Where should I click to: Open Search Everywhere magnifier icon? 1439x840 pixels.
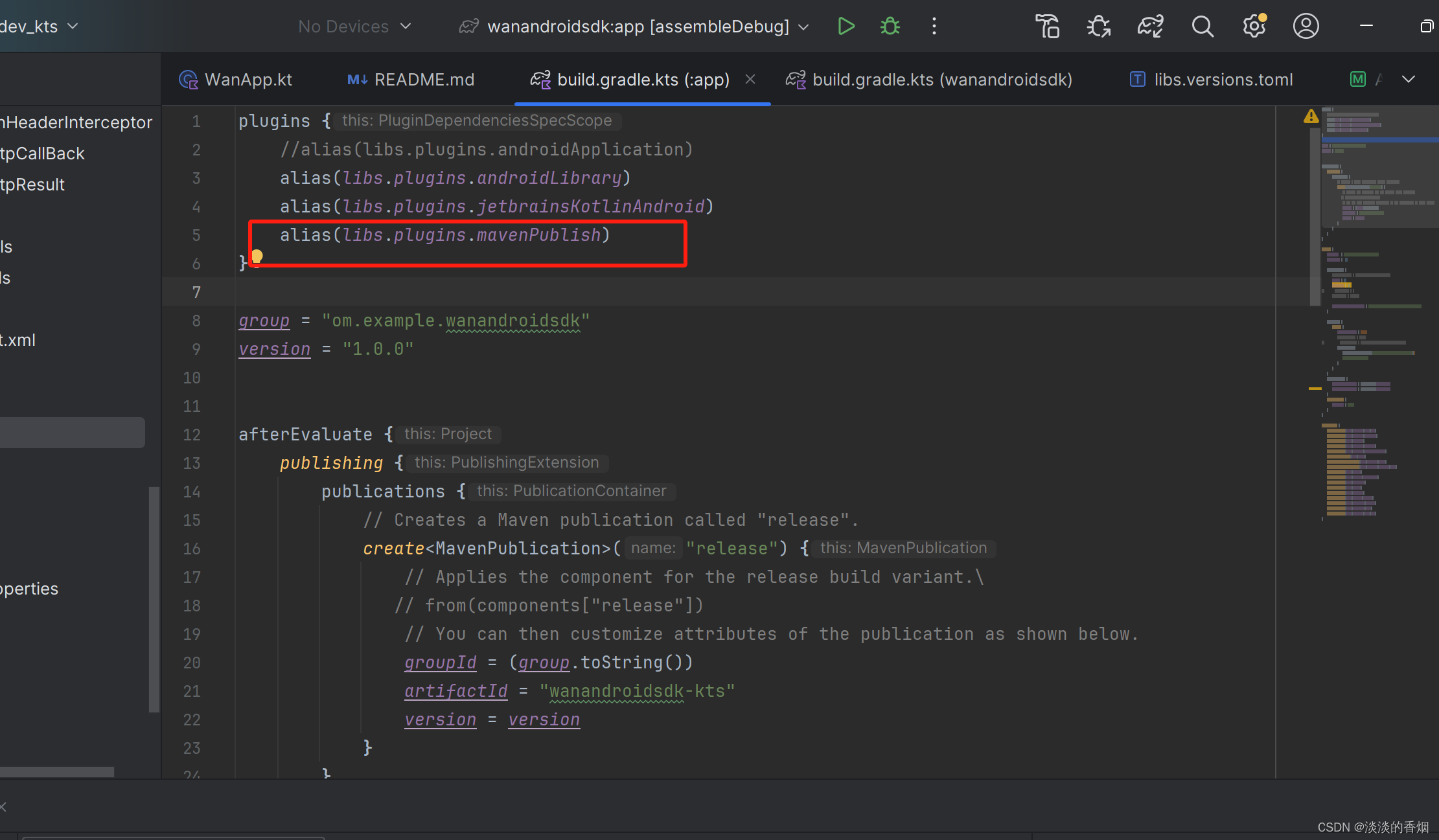[x=1203, y=27]
